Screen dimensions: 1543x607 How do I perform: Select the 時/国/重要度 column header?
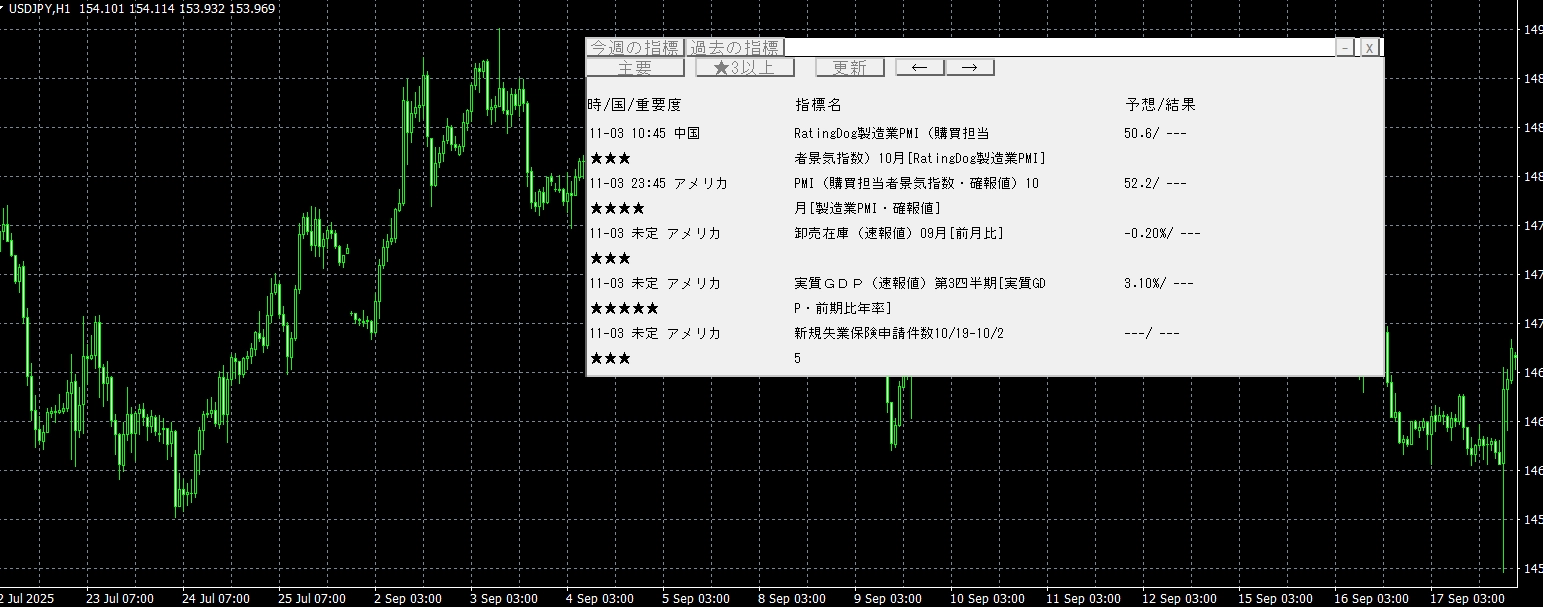(x=635, y=104)
